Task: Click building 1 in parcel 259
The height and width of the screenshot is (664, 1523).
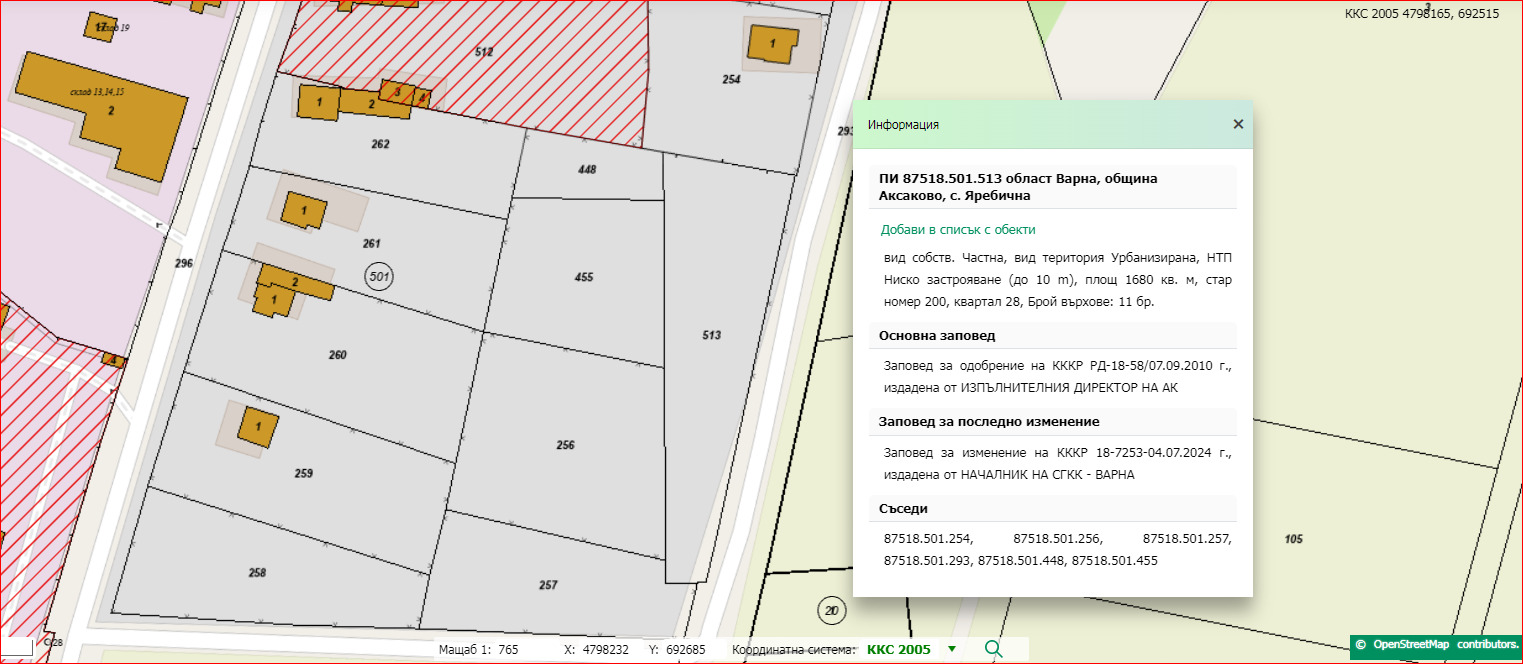Action: point(258,427)
